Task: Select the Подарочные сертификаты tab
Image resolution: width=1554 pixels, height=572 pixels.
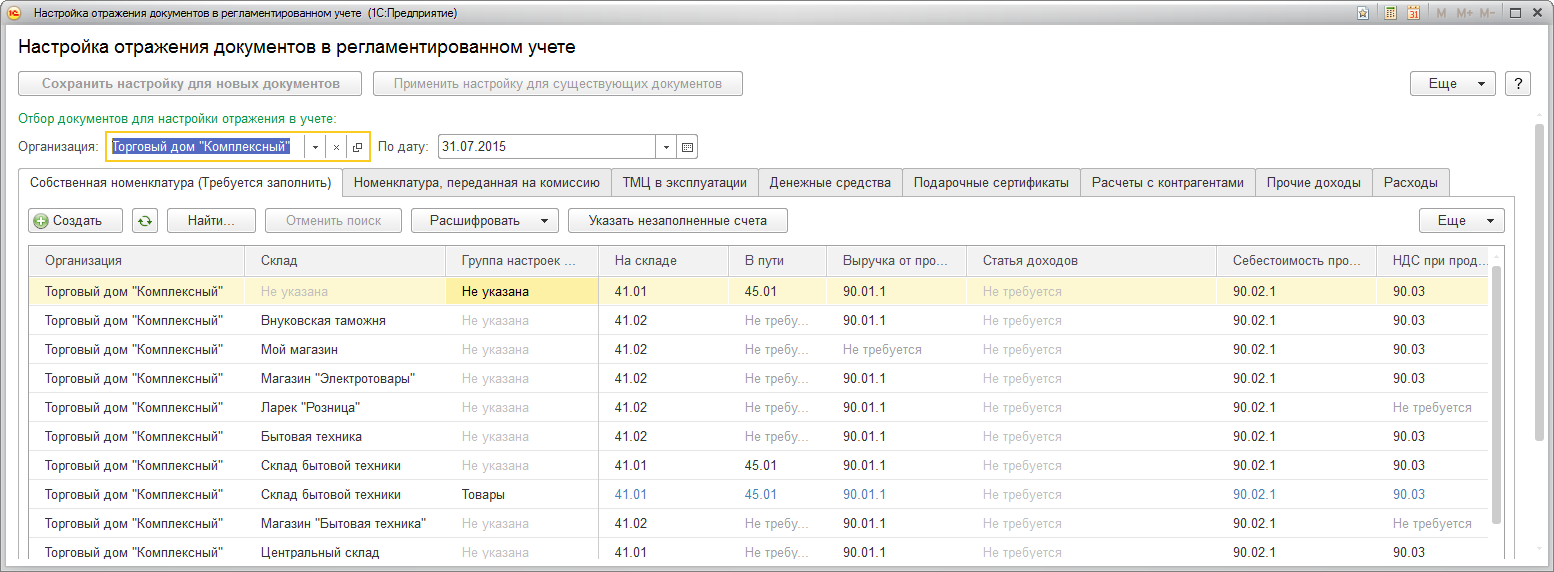Action: click(991, 183)
